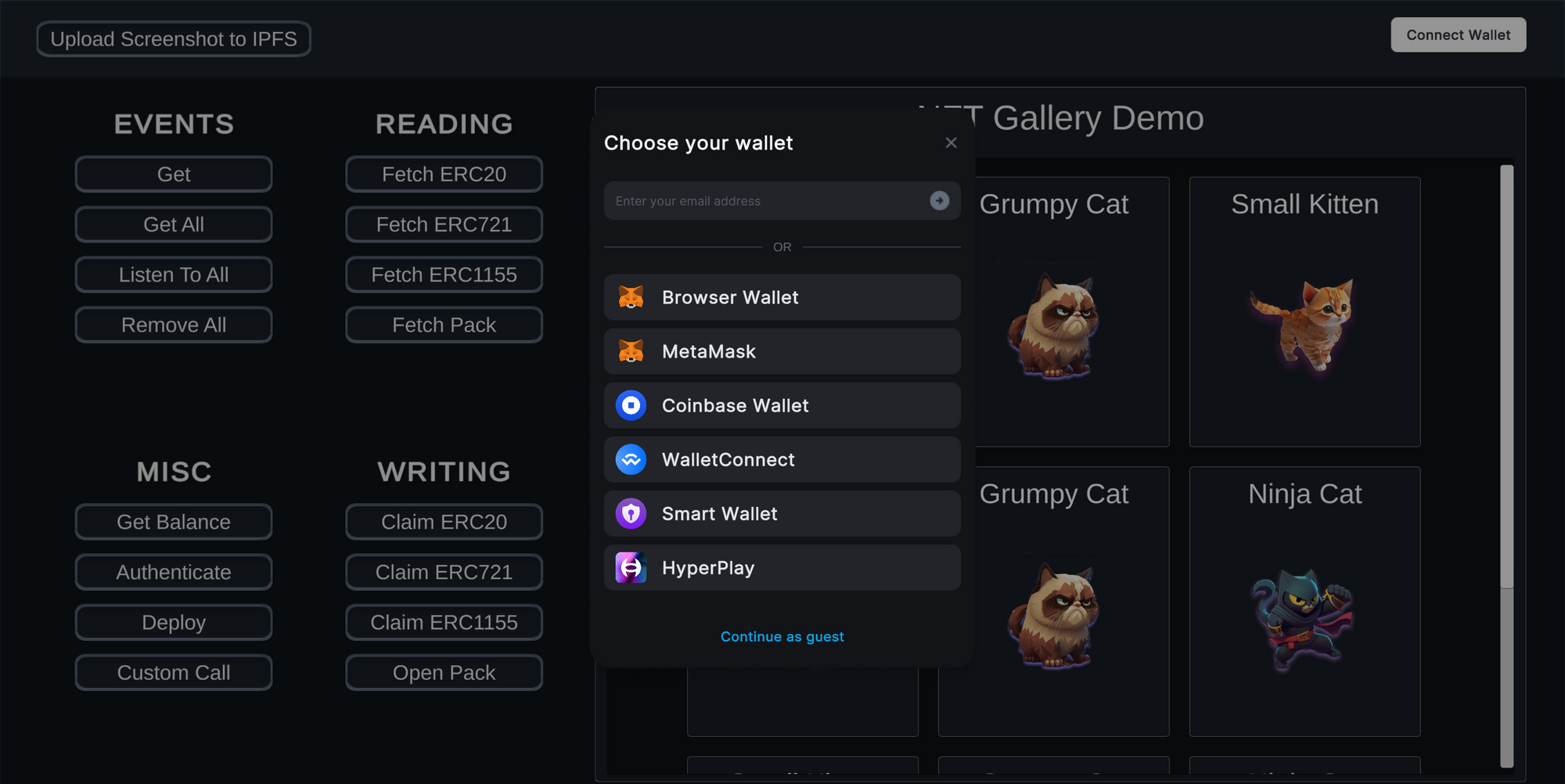
Task: Close the Choose your wallet dialog
Action: [951, 142]
